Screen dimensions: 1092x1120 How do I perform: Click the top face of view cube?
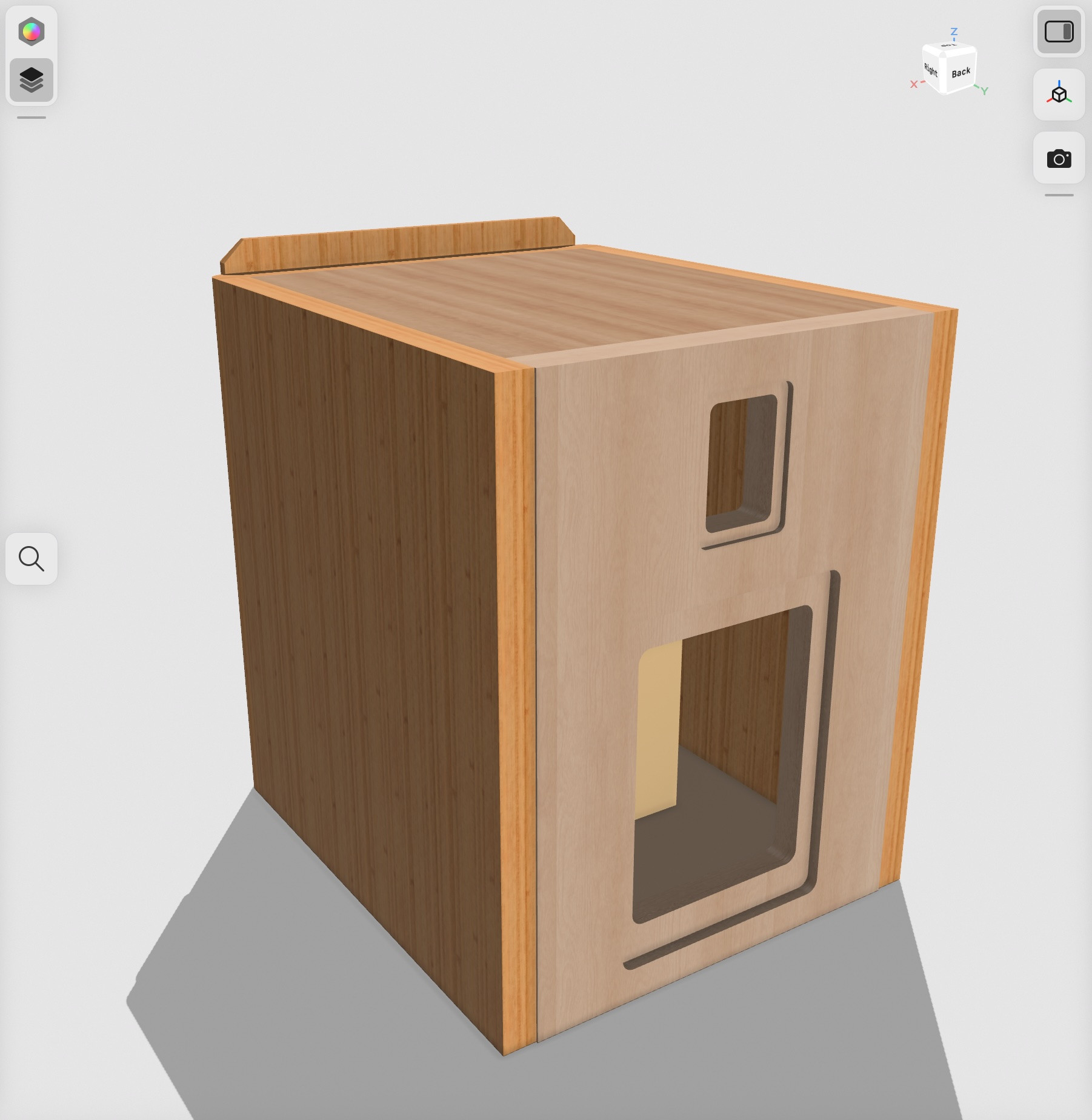(950, 46)
